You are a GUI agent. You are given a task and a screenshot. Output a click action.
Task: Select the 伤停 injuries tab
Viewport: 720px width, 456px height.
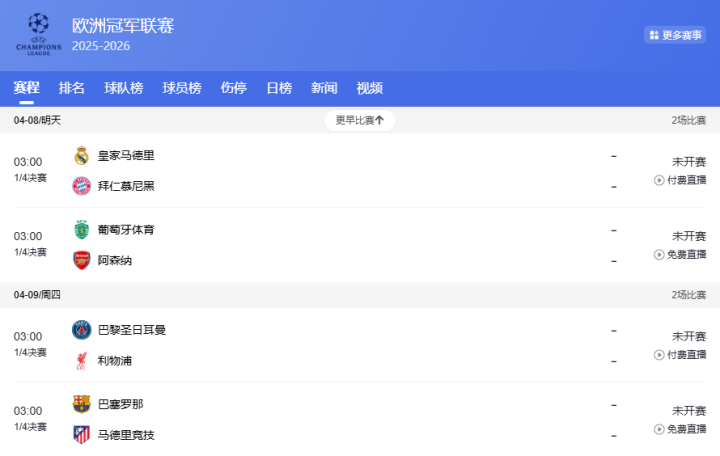point(233,88)
